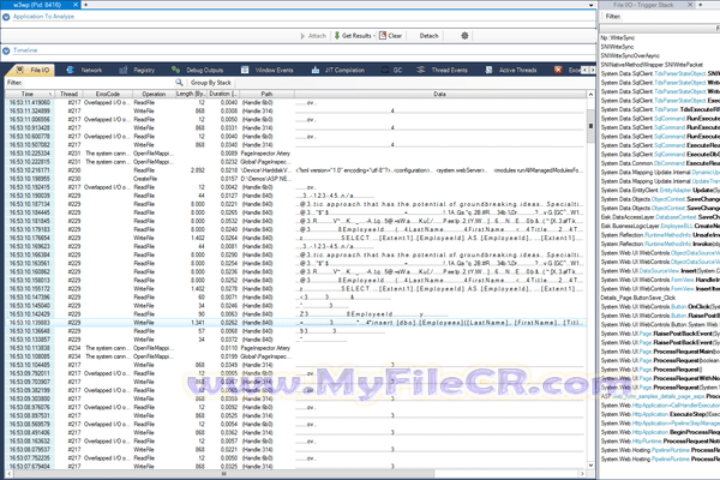Screen dimensions: 720x480
Task: Click the magnifier icon beside Filter box
Action: click(179, 83)
